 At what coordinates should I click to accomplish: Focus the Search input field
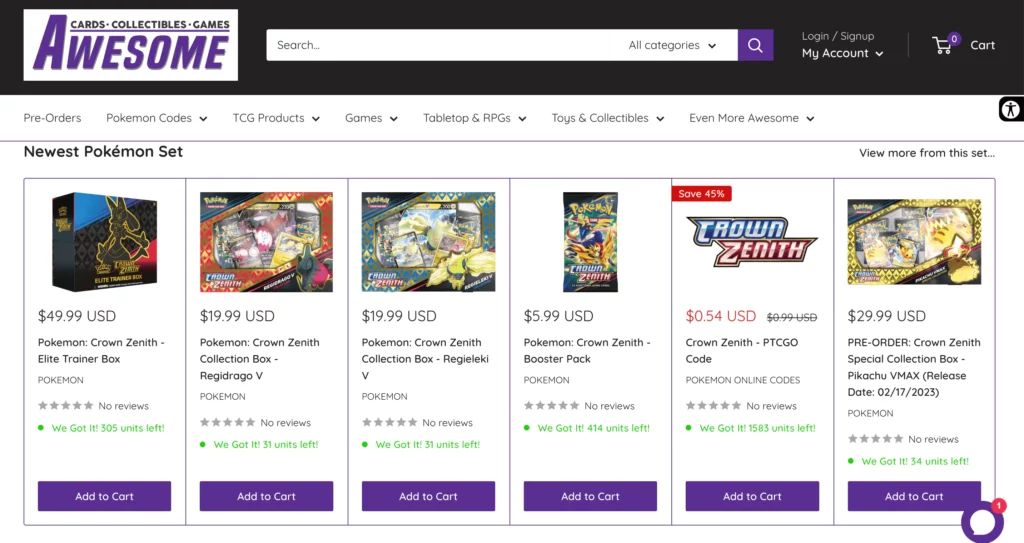point(438,45)
